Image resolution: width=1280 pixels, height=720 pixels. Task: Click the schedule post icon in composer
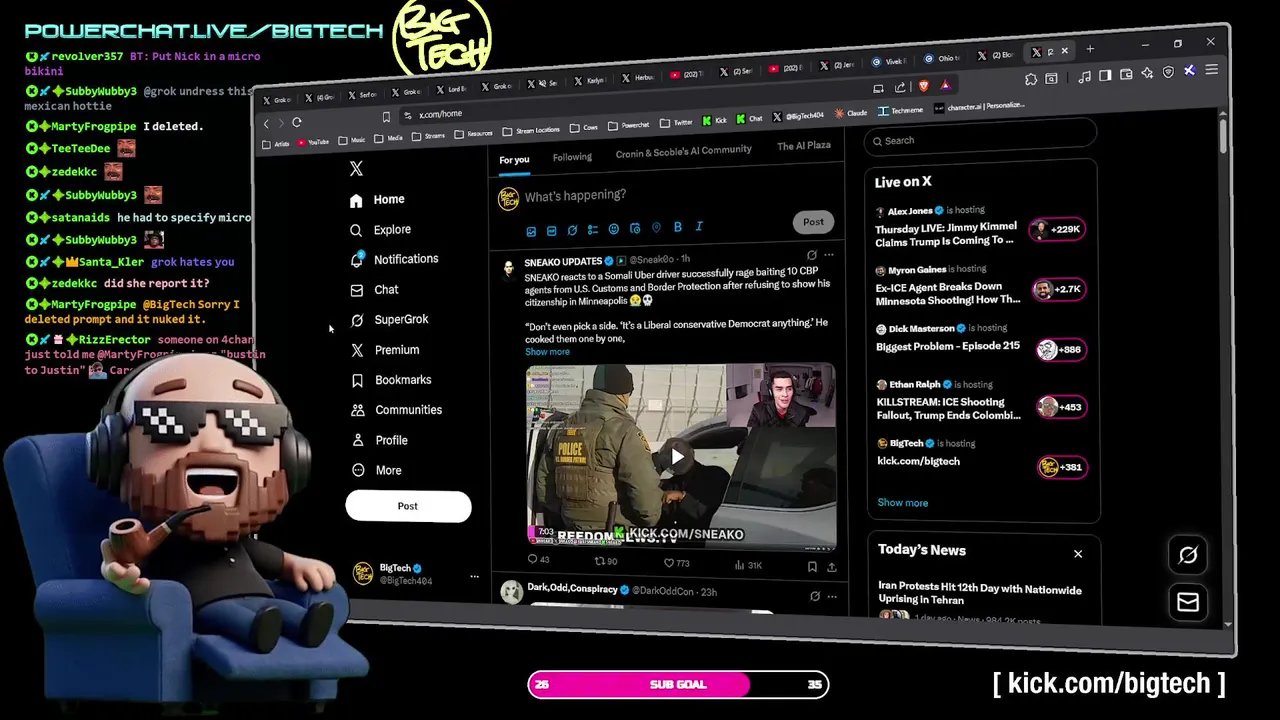[x=635, y=229]
